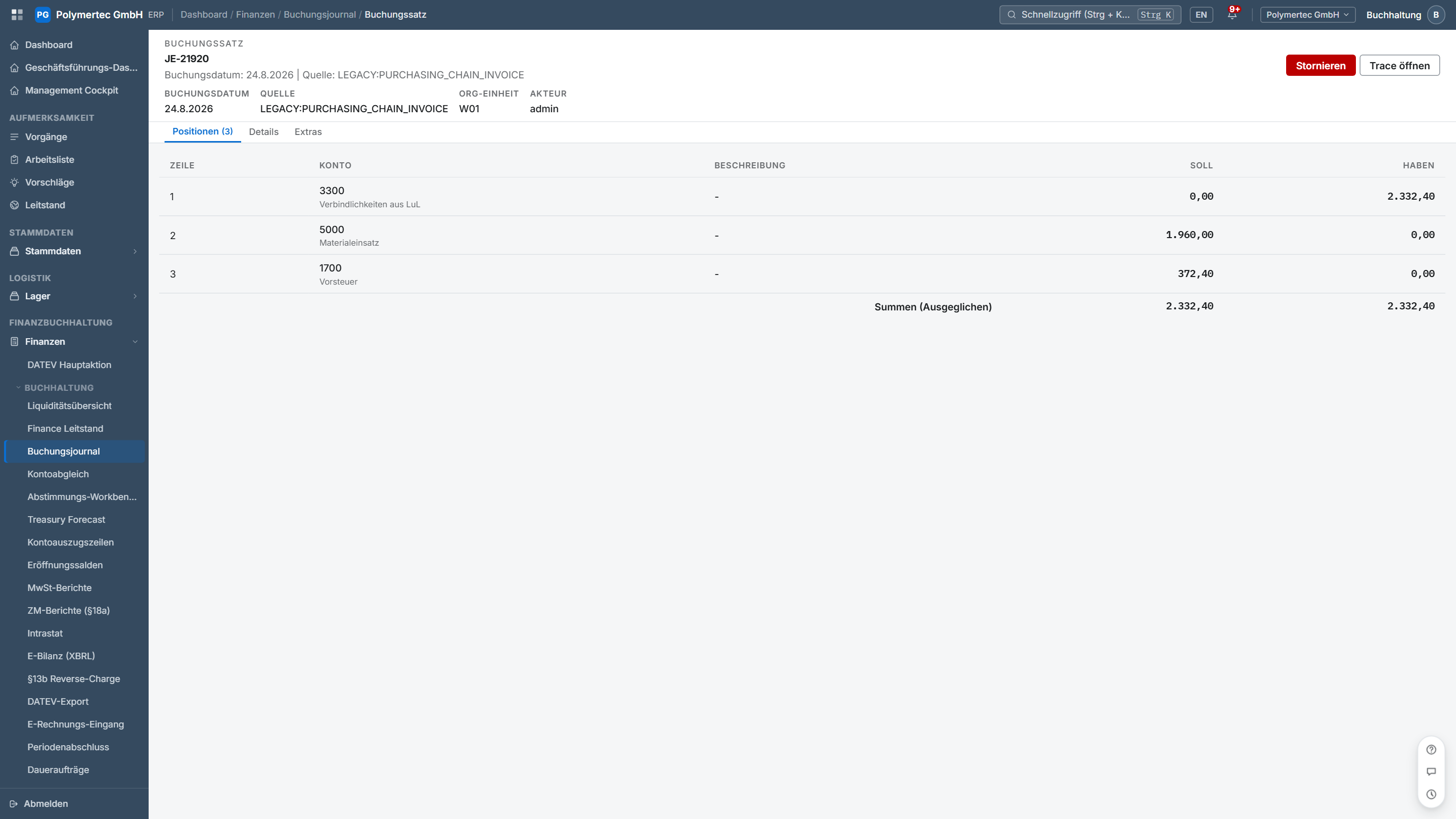
Task: Click the search magnifier icon
Action: pyautogui.click(x=1011, y=15)
